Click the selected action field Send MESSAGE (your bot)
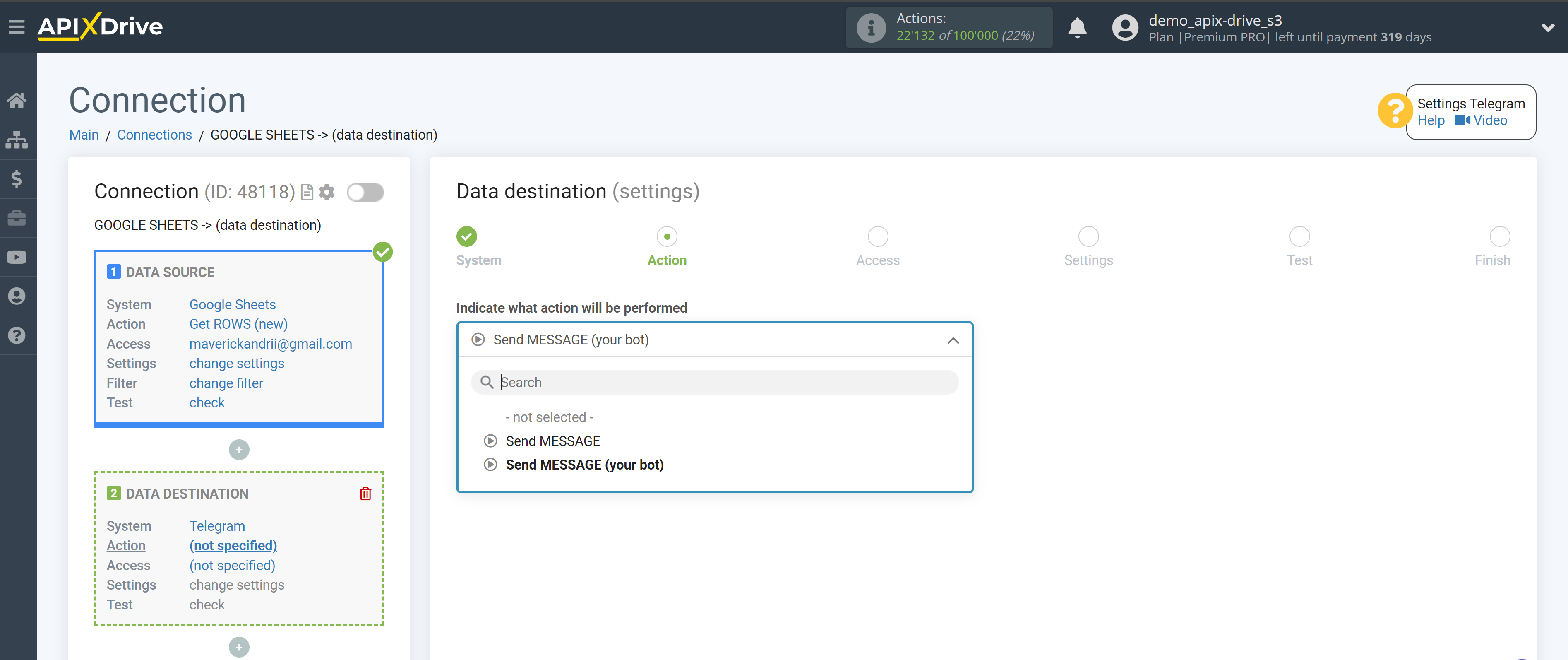1568x660 pixels. pyautogui.click(x=715, y=340)
